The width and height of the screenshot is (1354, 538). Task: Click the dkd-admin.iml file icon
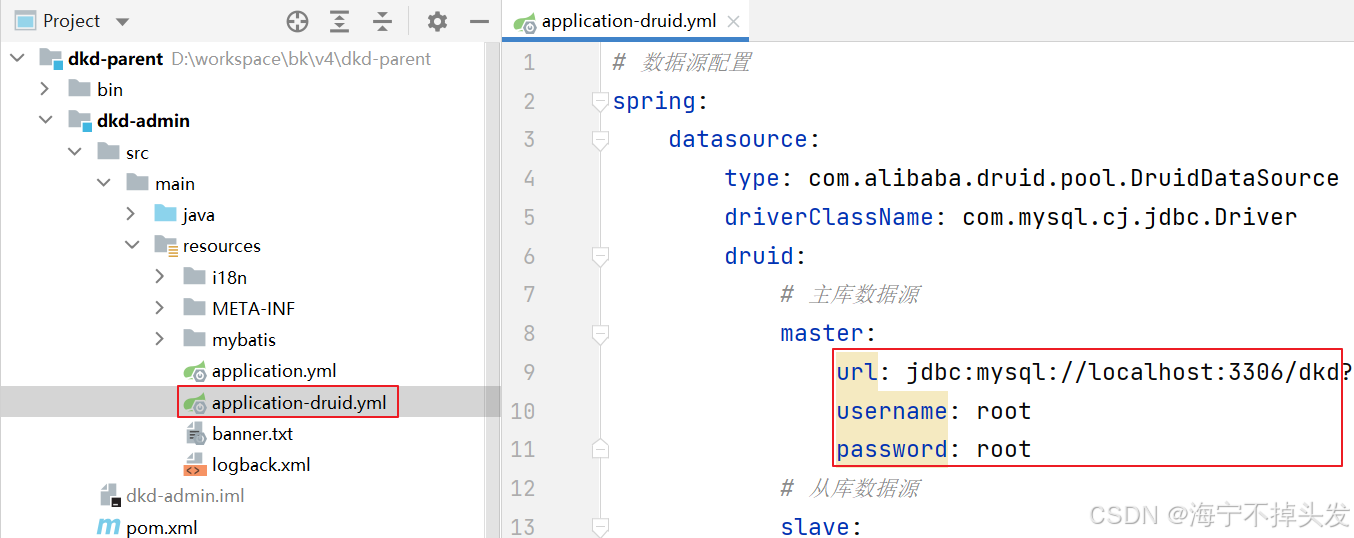pos(110,496)
